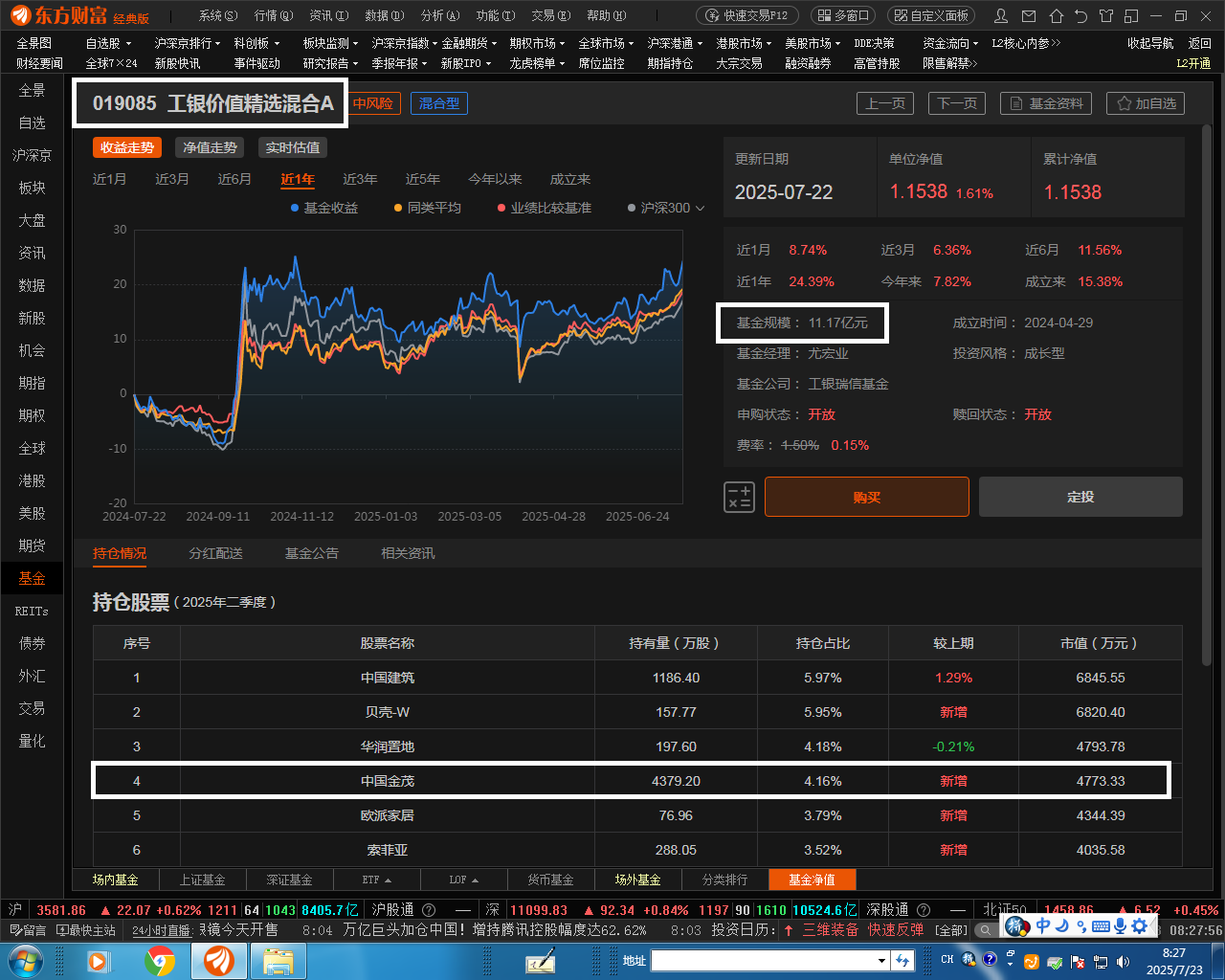Open 沪深京 in the left sidebar
The width and height of the screenshot is (1225, 980).
(x=32, y=155)
